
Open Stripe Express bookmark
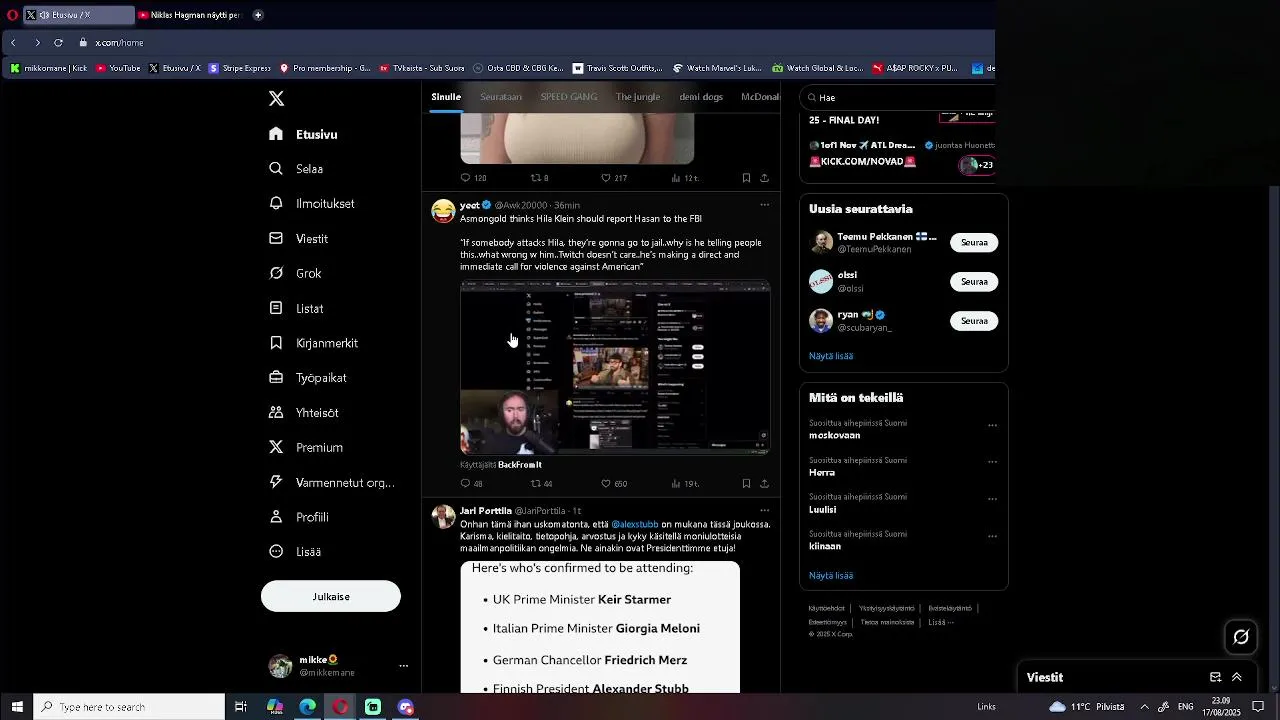click(239, 69)
